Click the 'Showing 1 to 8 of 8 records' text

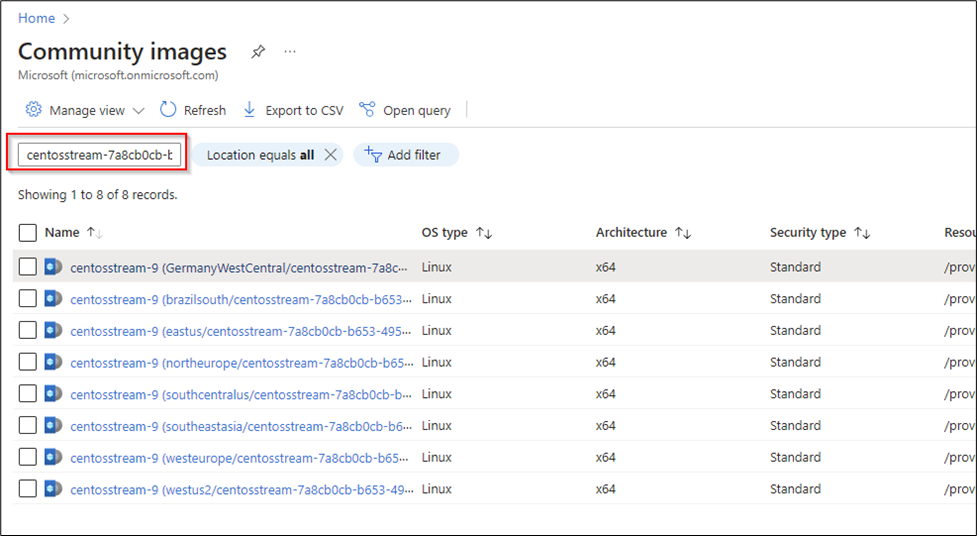[97, 195]
